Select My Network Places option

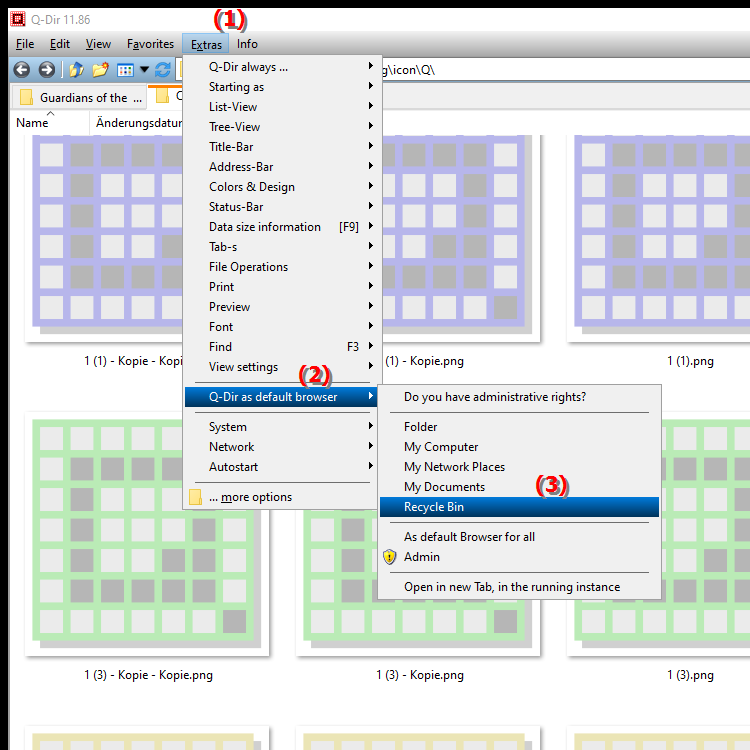[x=519, y=467]
